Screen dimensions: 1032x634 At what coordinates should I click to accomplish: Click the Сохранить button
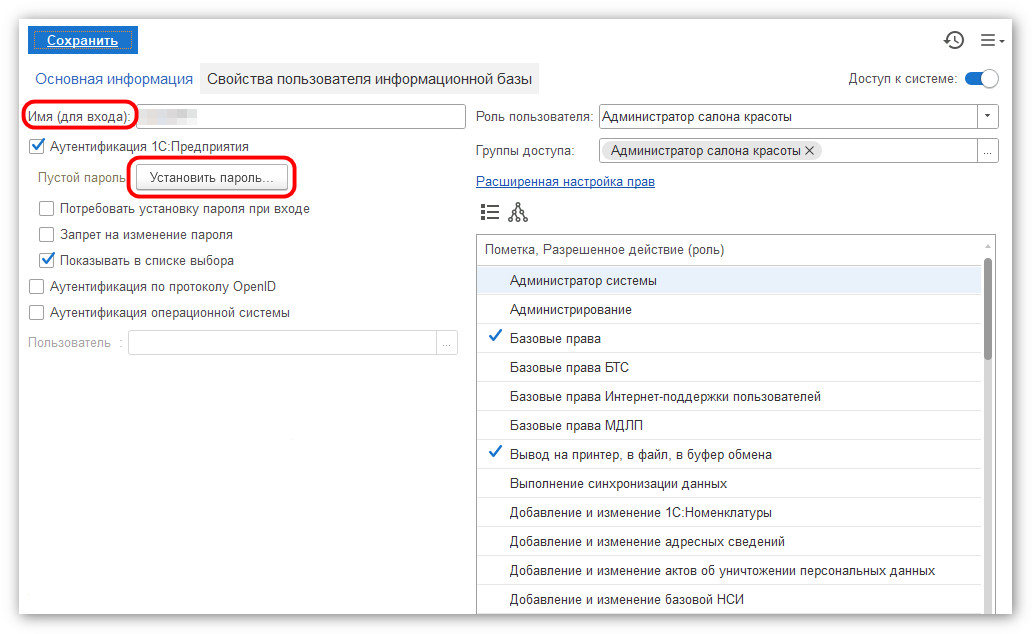83,40
